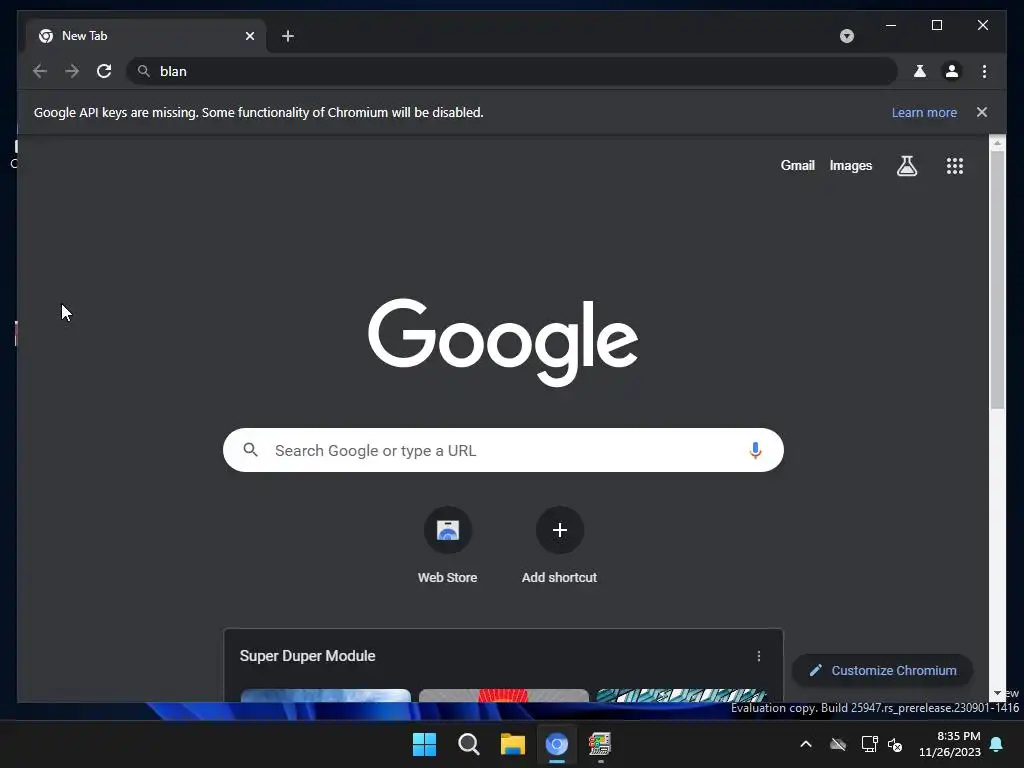Start voice search with microphone icon
Image resolution: width=1024 pixels, height=768 pixels.
755,450
